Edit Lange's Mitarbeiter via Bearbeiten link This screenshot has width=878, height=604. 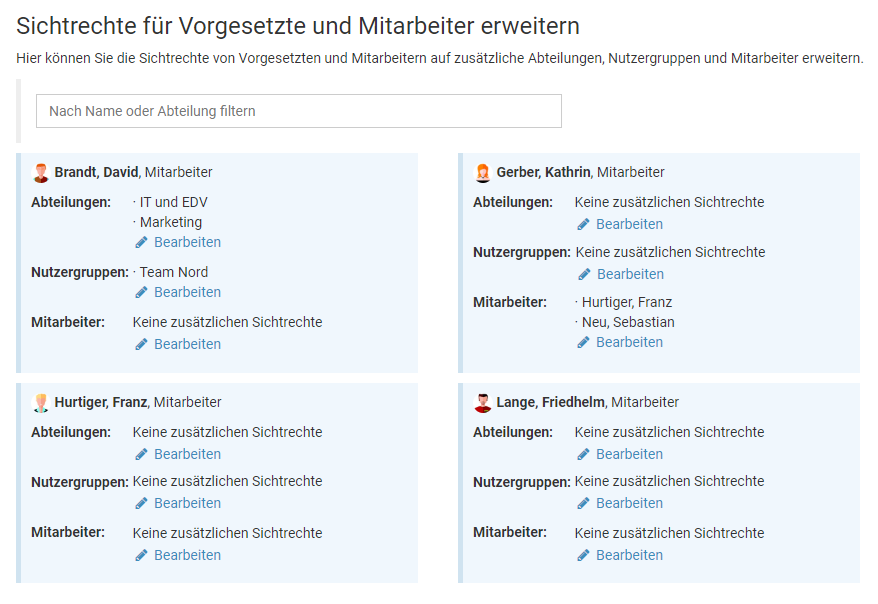point(629,555)
